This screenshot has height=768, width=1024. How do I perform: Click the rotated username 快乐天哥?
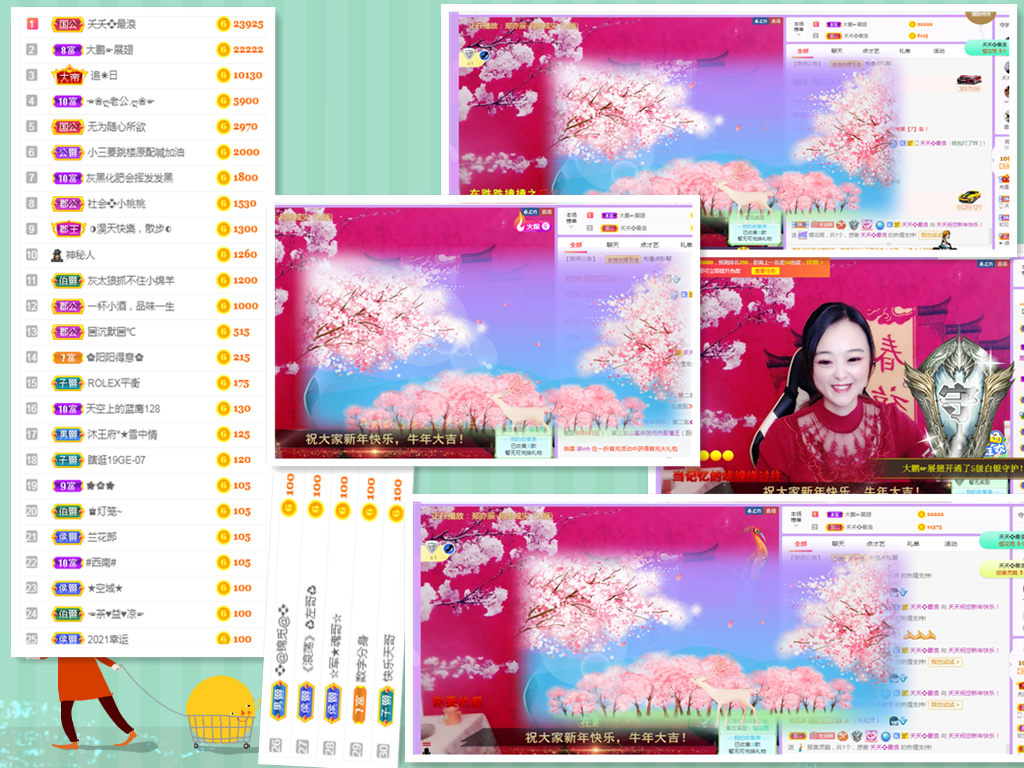pyautogui.click(x=389, y=658)
